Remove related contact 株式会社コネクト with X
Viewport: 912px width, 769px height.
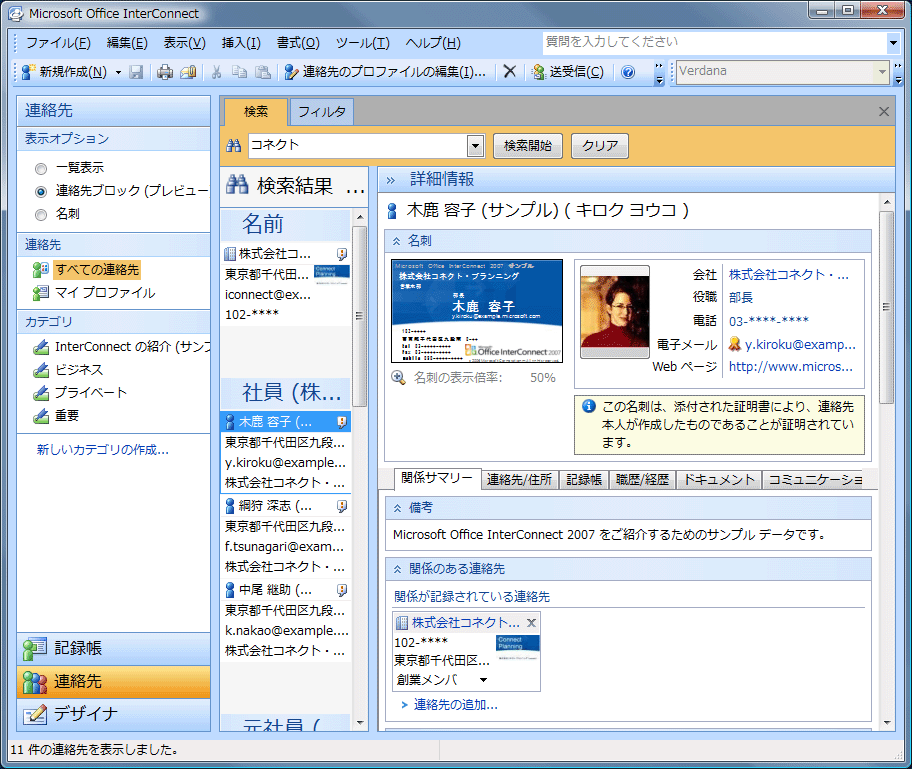click(x=531, y=623)
